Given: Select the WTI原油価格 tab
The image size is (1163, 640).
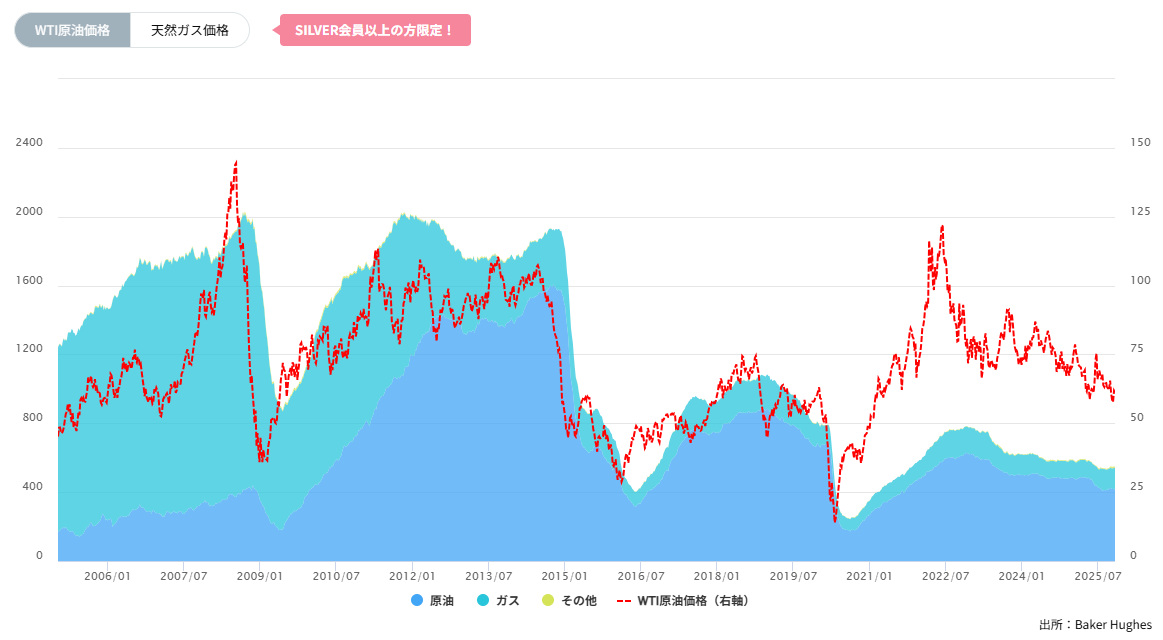Looking at the screenshot, I should pos(70,30).
